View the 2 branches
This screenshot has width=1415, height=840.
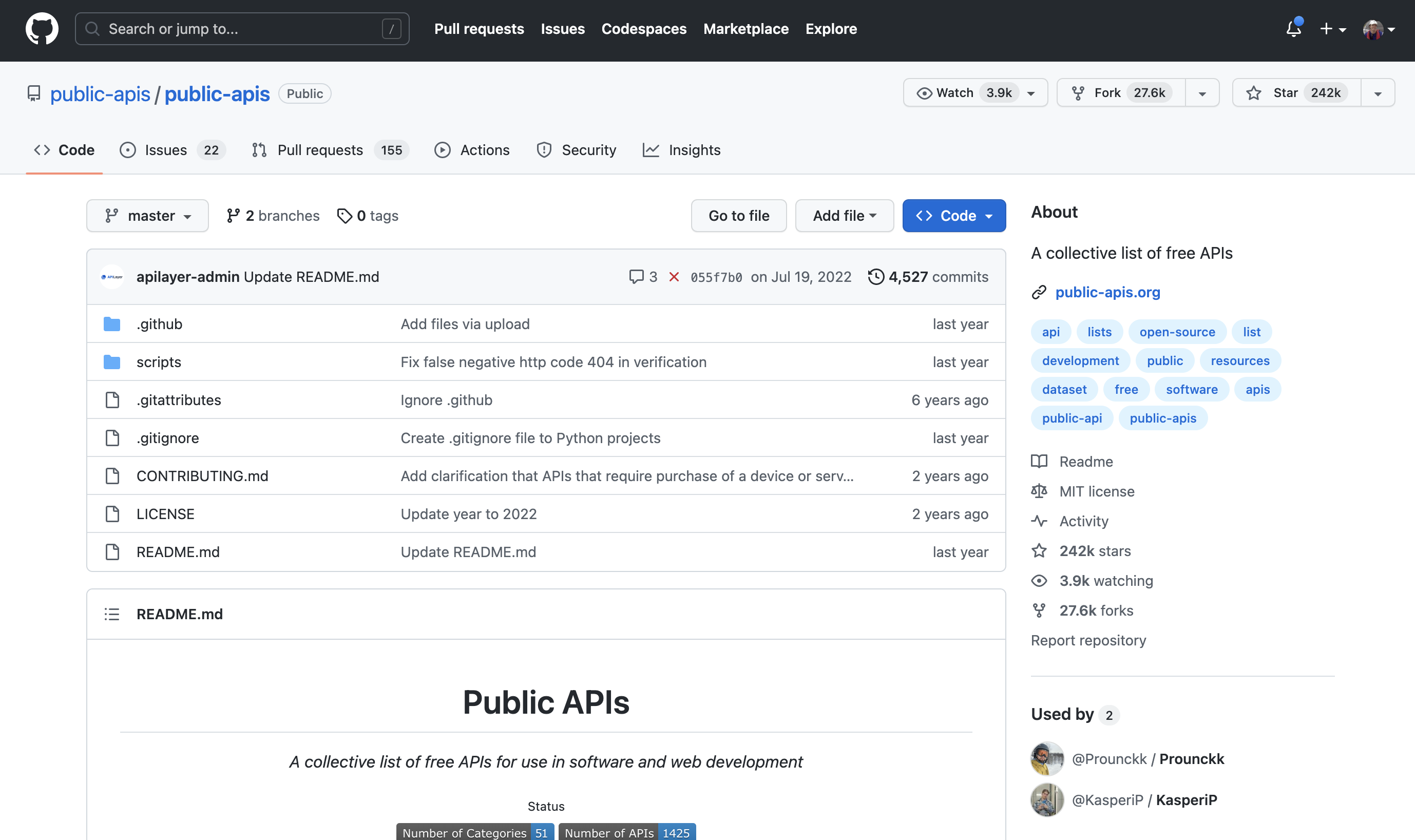(x=273, y=216)
